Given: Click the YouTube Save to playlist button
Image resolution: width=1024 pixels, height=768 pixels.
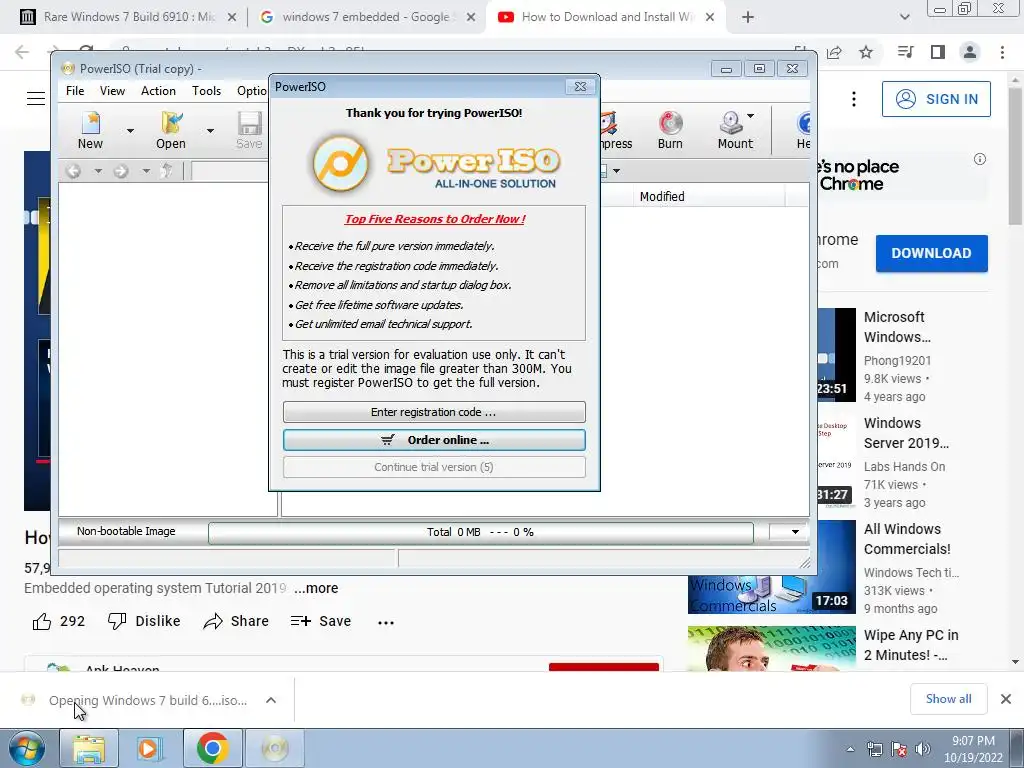Looking at the screenshot, I should (321, 621).
